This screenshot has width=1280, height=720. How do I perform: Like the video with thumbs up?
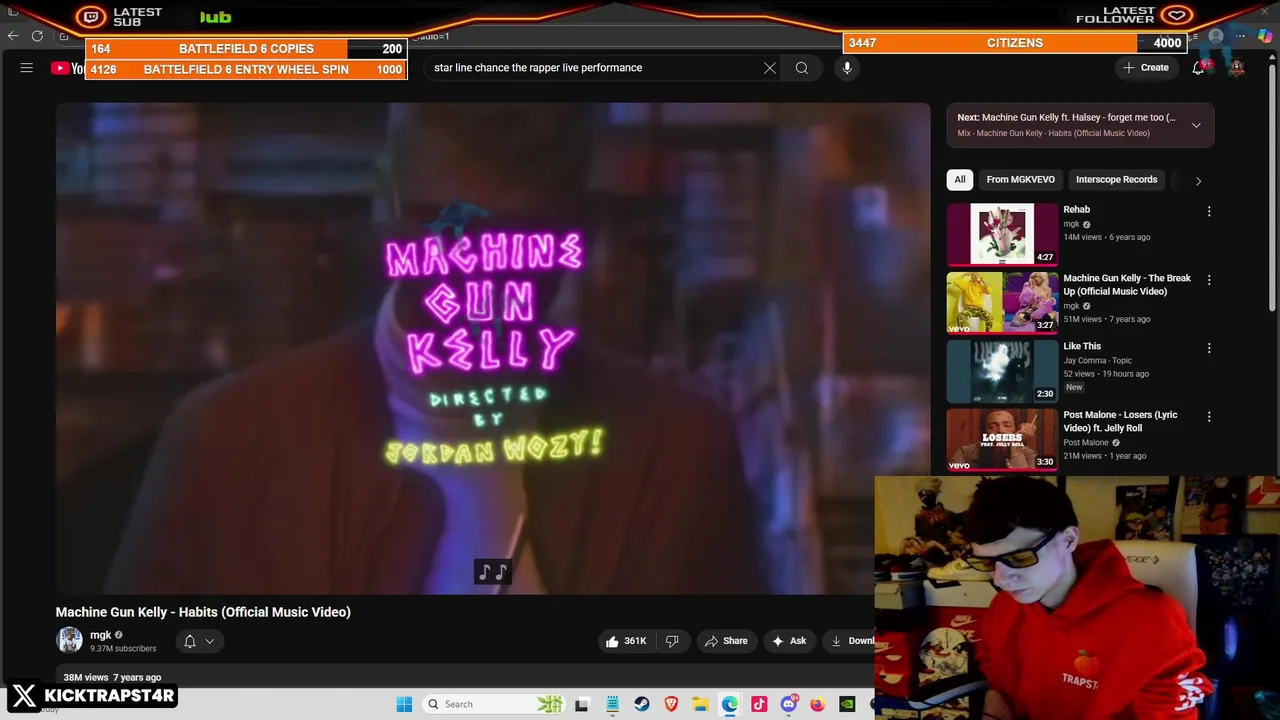pos(626,641)
